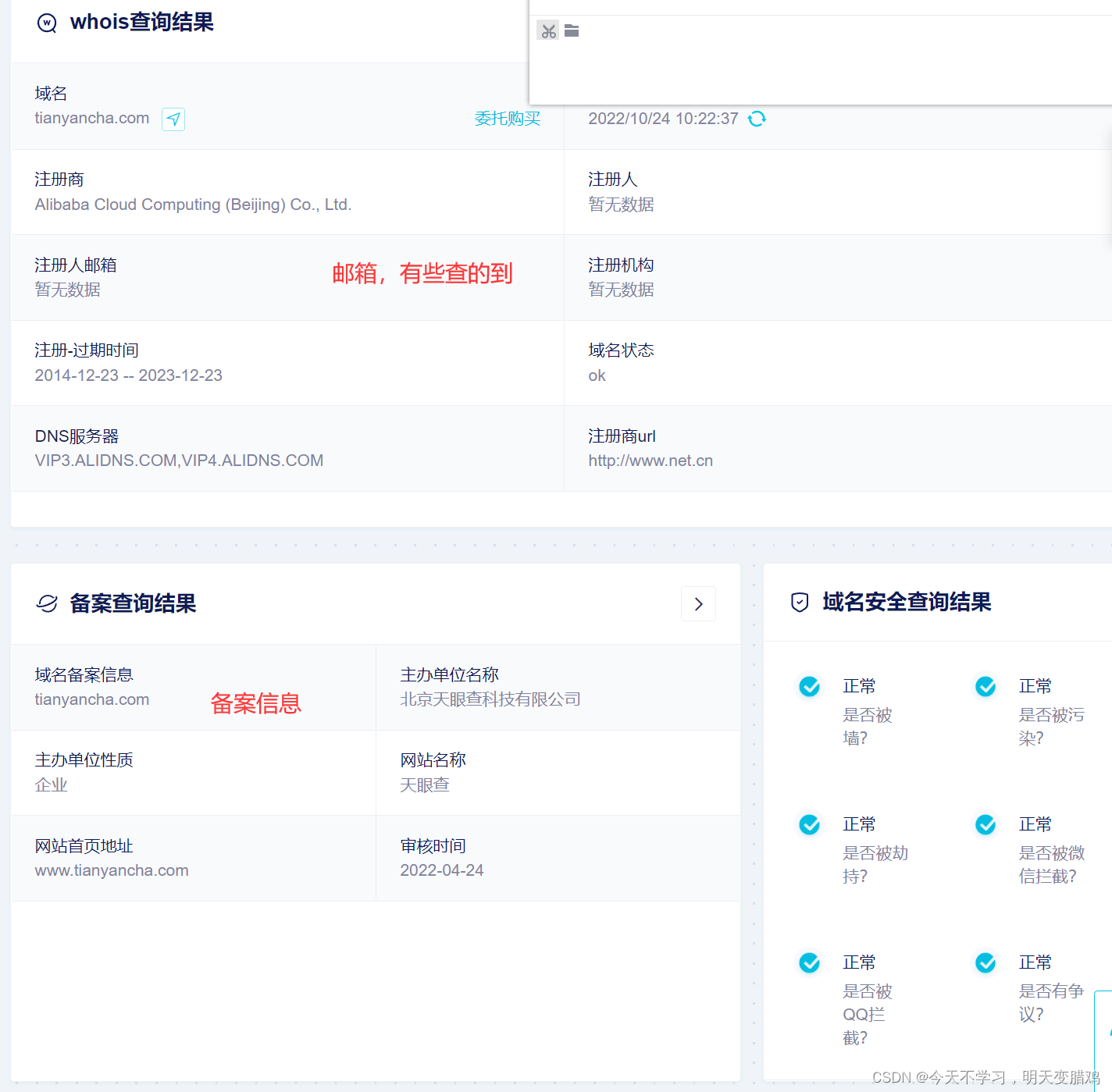Select the scissors screenshot tool icon
The image size is (1112, 1092).
(x=548, y=30)
